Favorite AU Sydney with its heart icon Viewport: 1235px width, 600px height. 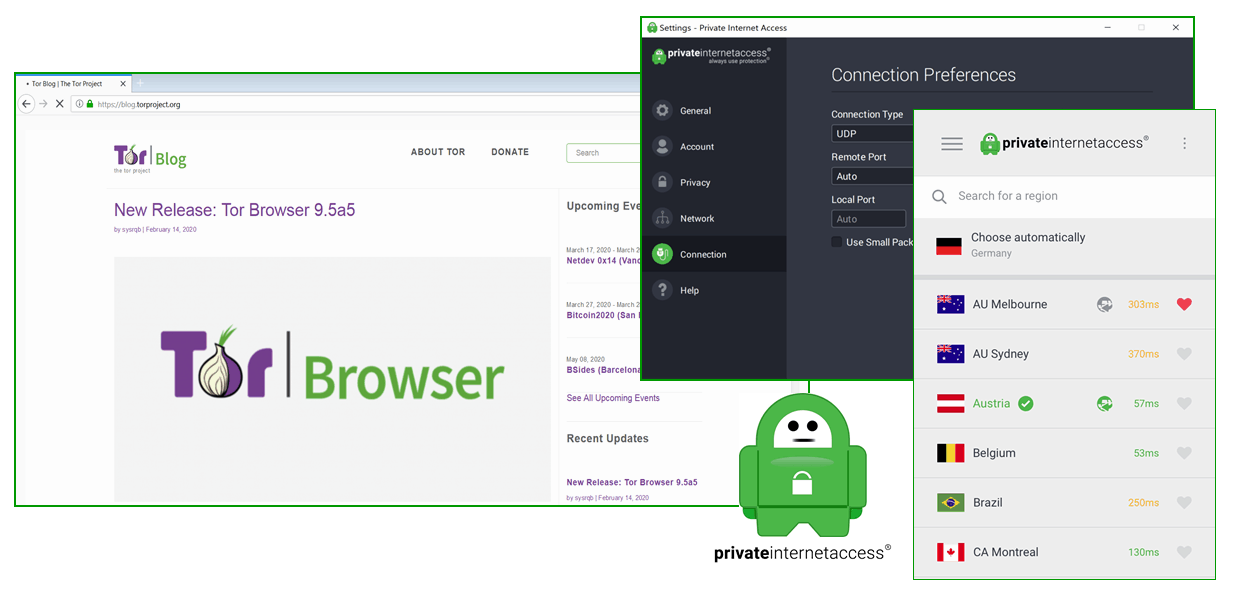coord(1184,354)
